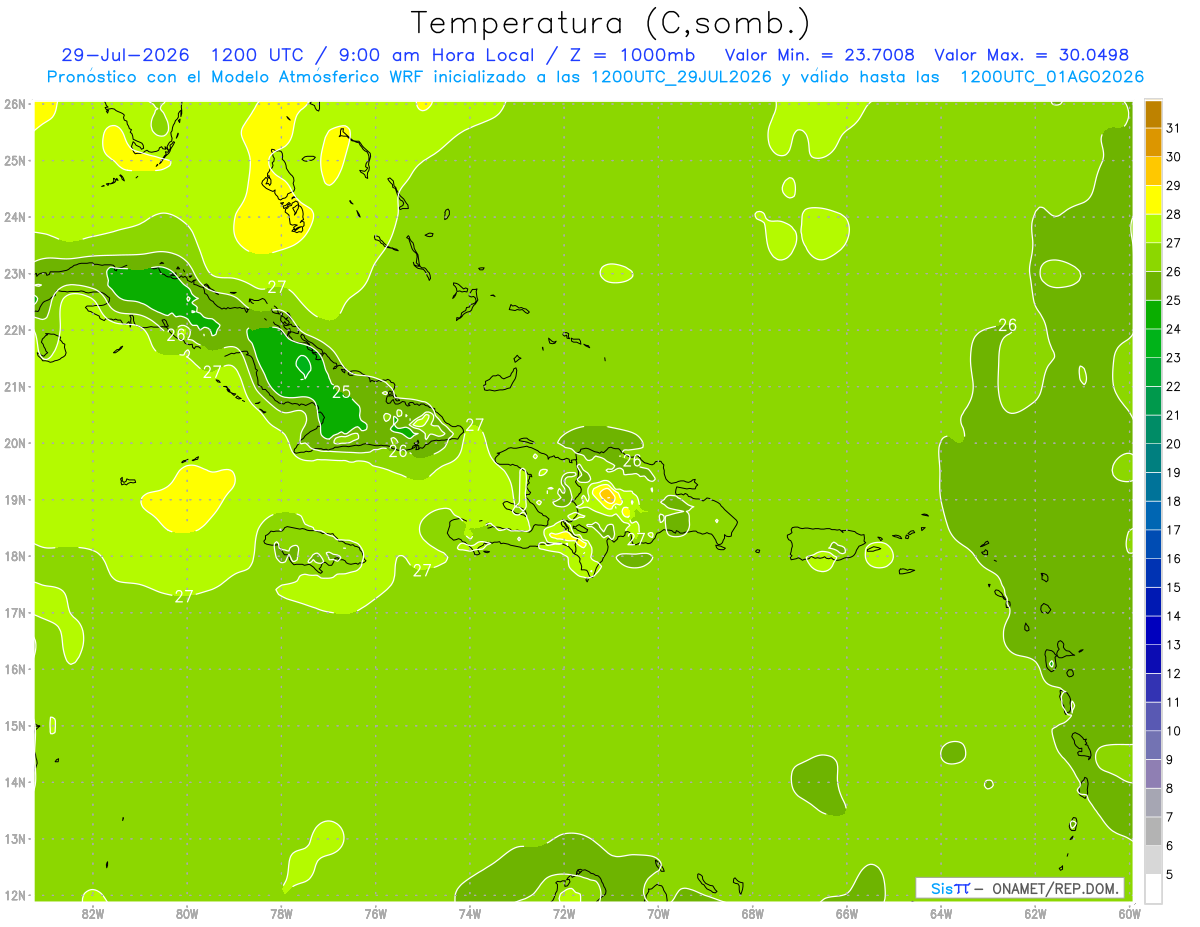Click the title "Temperatura (C,somb.)"
The width and height of the screenshot is (1200, 927).
(x=610, y=22)
